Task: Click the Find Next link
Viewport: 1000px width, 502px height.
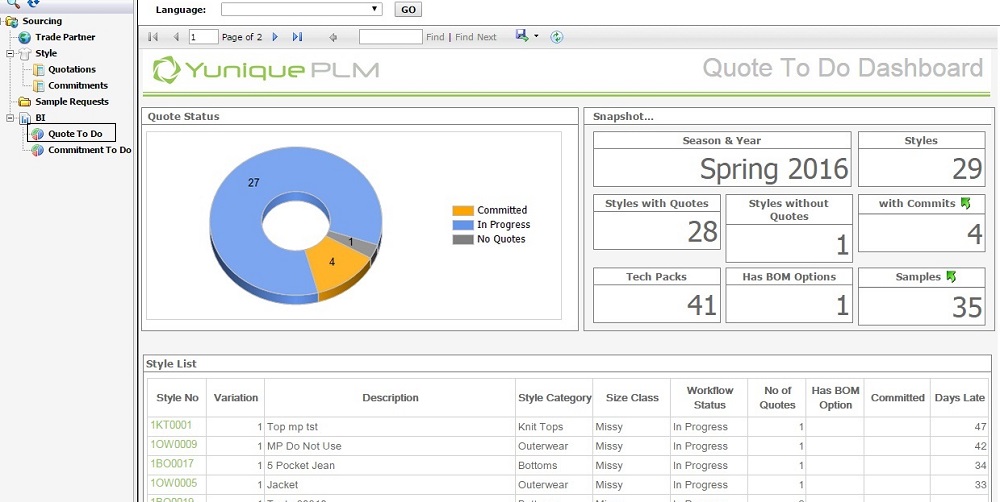Action: [x=476, y=37]
